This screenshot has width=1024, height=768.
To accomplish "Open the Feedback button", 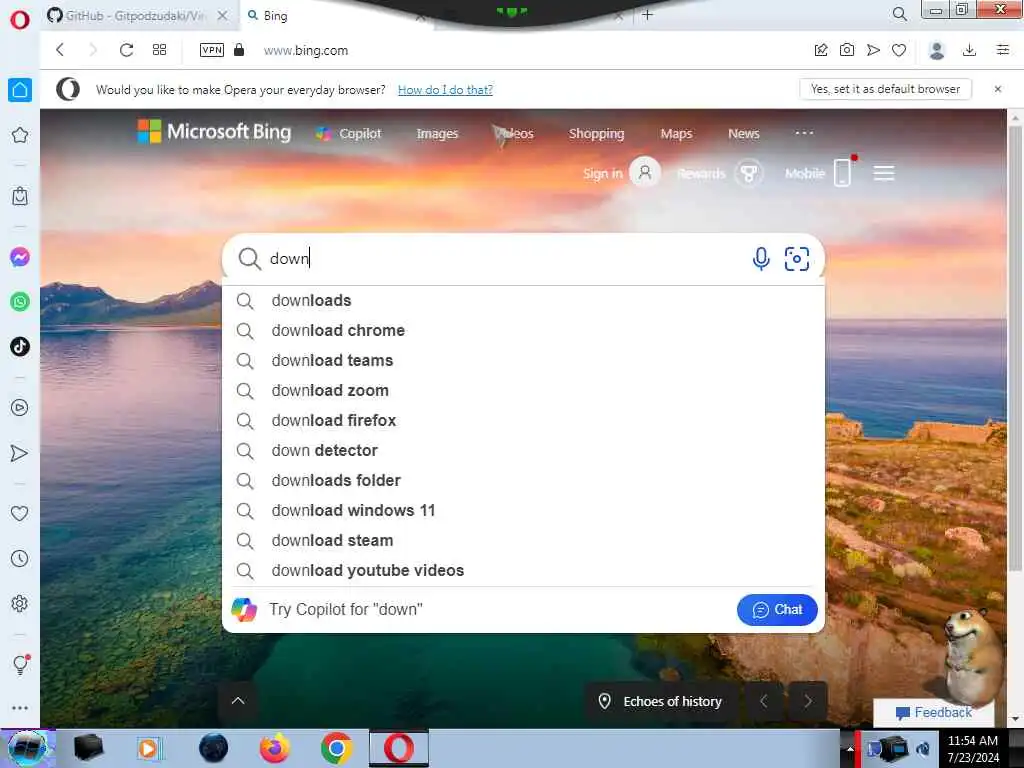I will [x=934, y=712].
